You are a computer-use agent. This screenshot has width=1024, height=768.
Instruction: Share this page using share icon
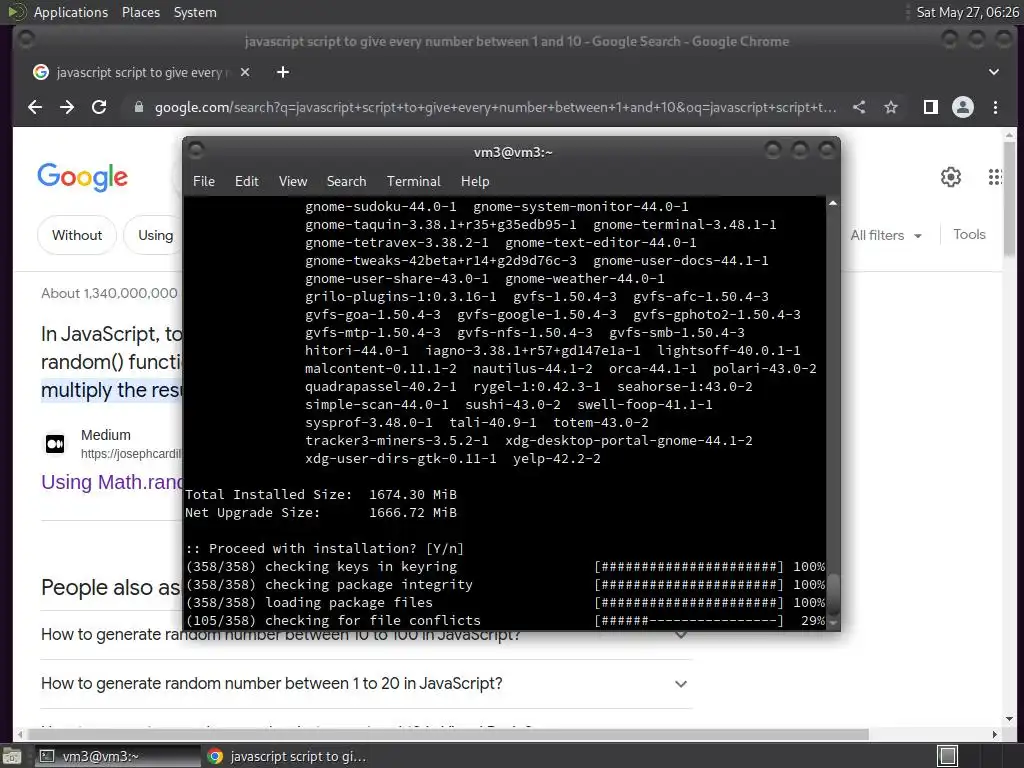pos(859,107)
